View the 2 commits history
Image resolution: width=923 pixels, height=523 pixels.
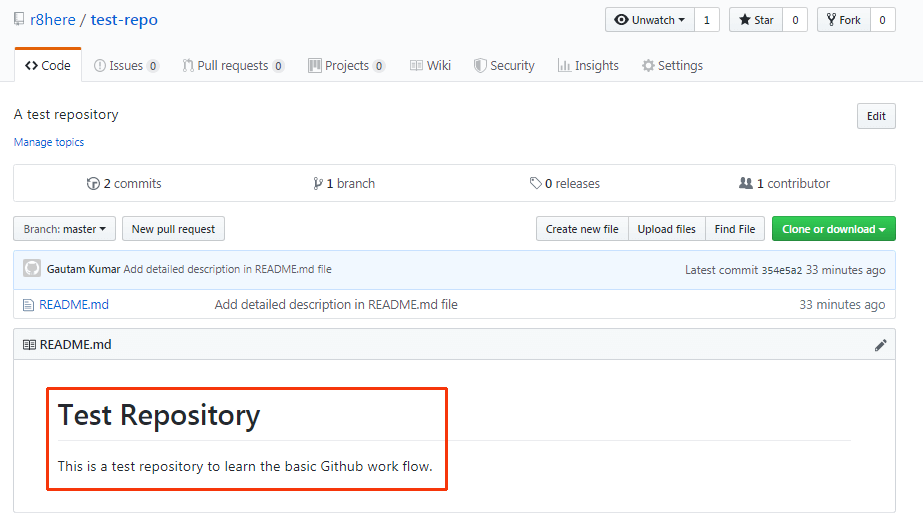click(124, 184)
